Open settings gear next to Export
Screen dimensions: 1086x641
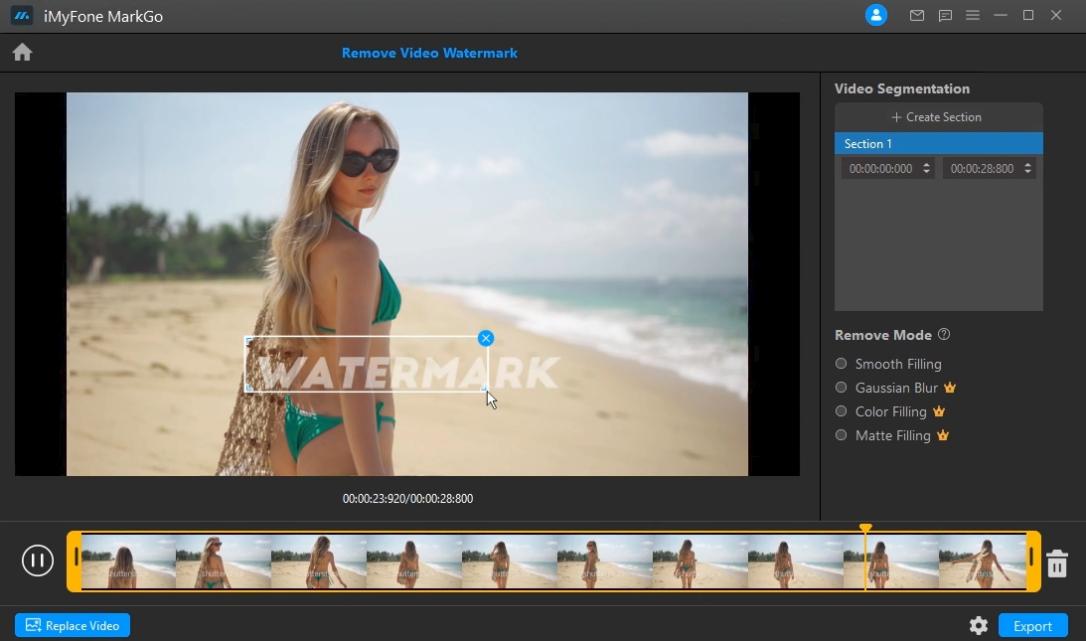pyautogui.click(x=978, y=626)
